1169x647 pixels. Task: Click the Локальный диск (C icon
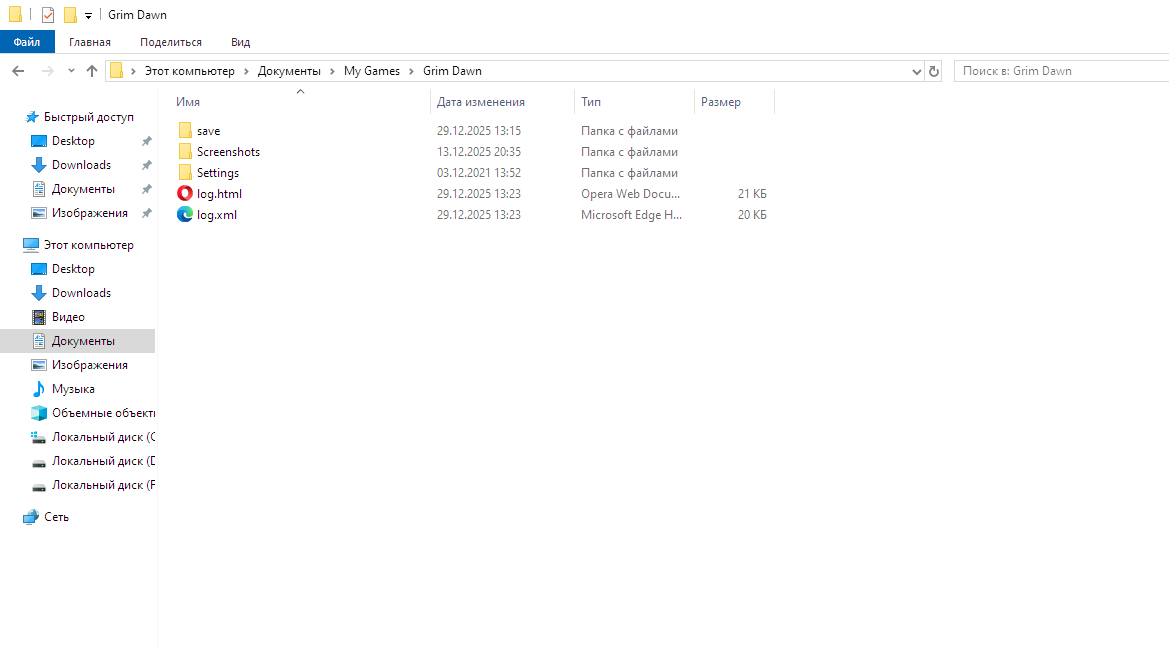[39, 437]
